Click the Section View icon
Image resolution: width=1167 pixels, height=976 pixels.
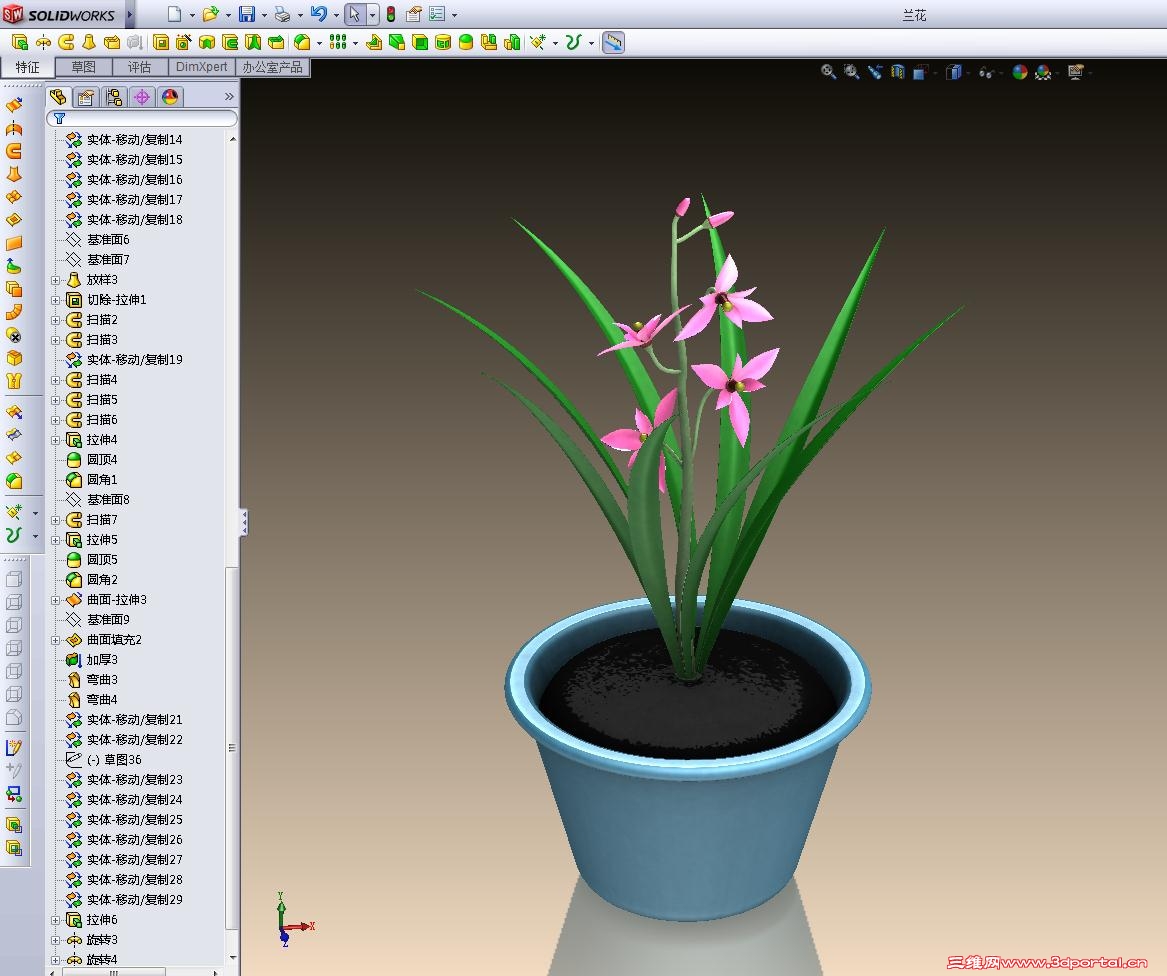pos(898,72)
